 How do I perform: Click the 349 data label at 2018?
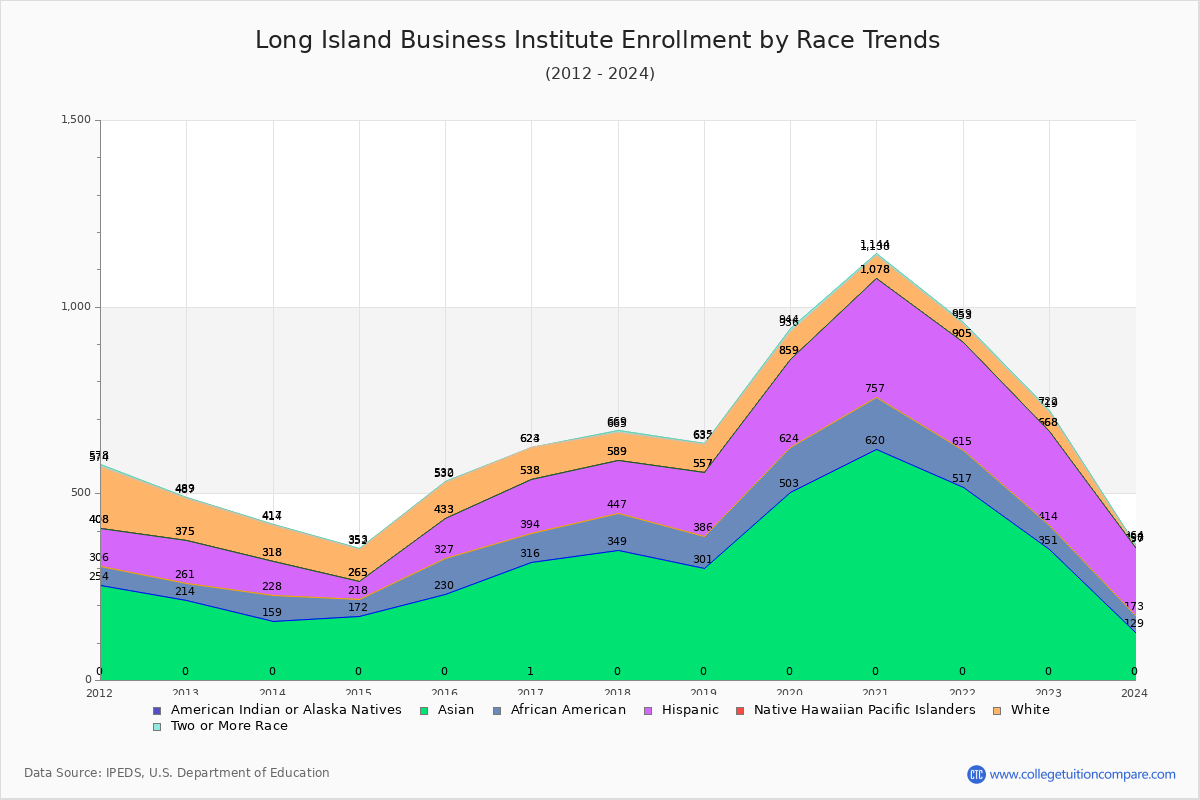point(617,541)
